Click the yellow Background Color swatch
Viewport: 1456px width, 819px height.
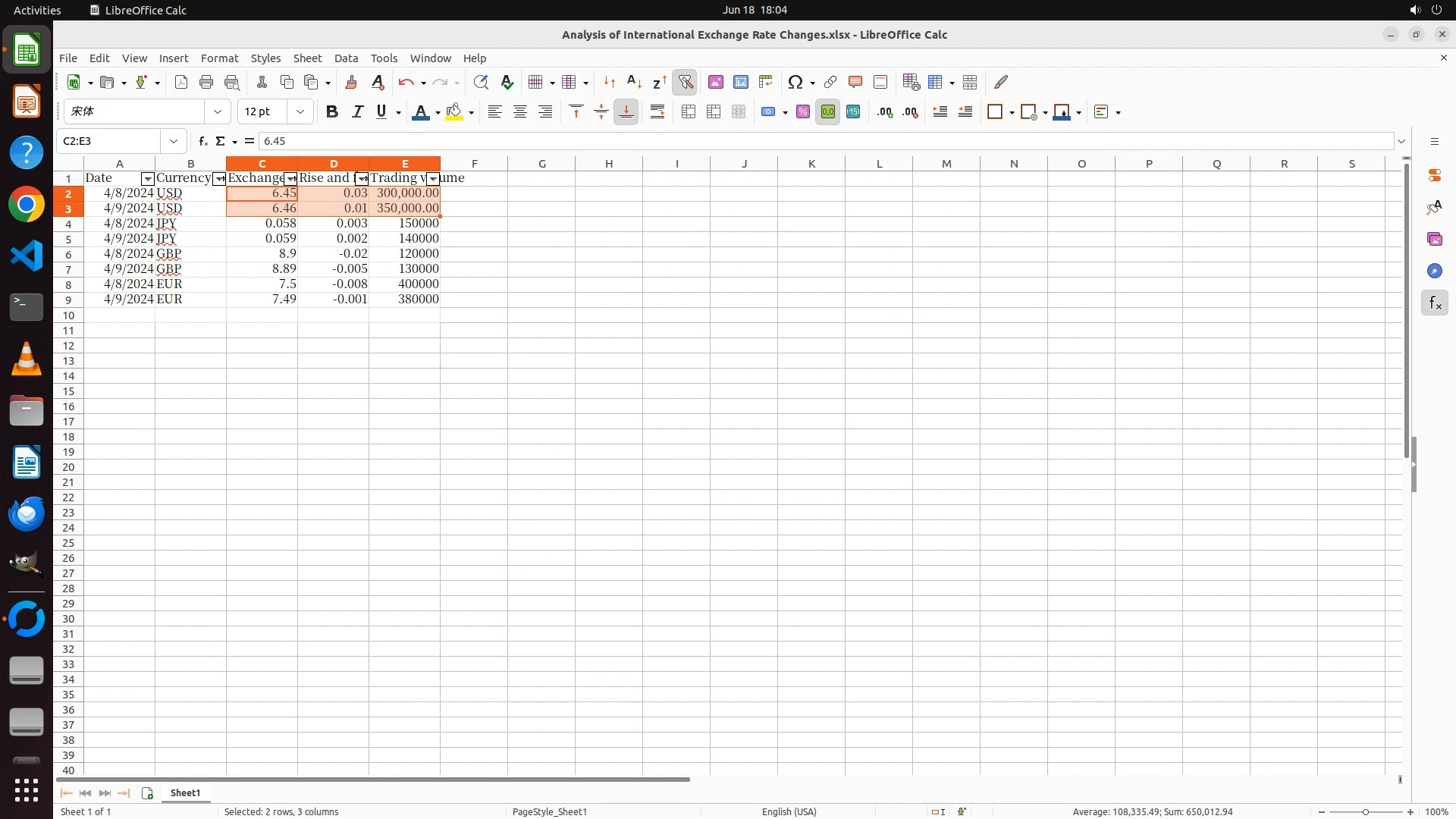453,112
